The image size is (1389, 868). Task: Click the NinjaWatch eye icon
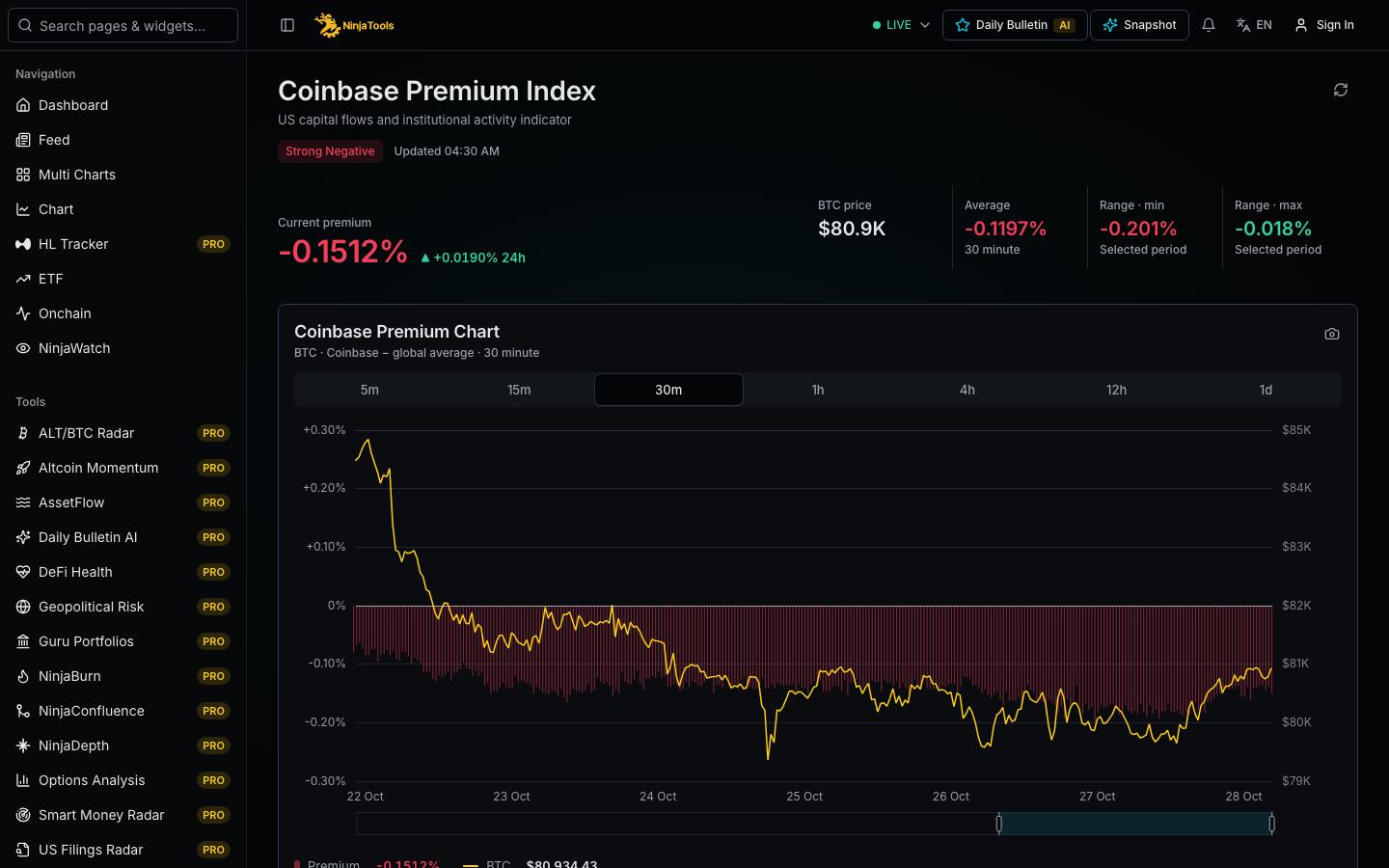pos(23,348)
